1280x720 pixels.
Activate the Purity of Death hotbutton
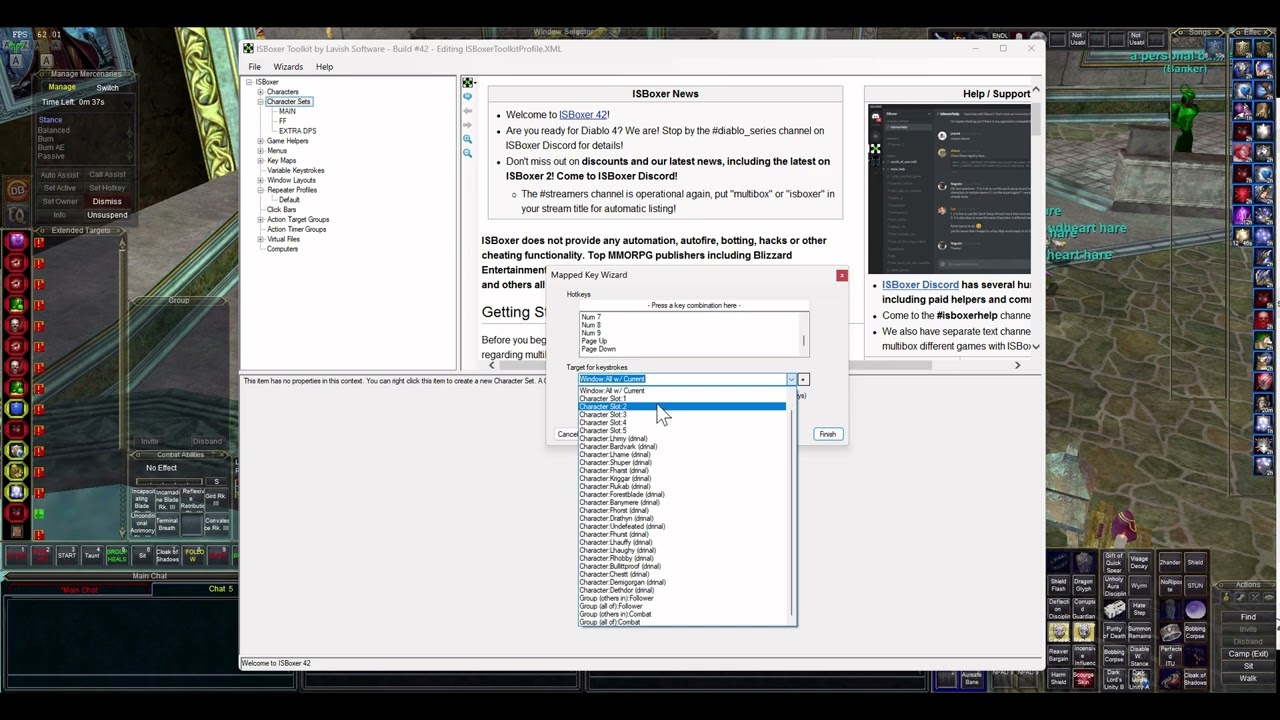coord(1114,632)
